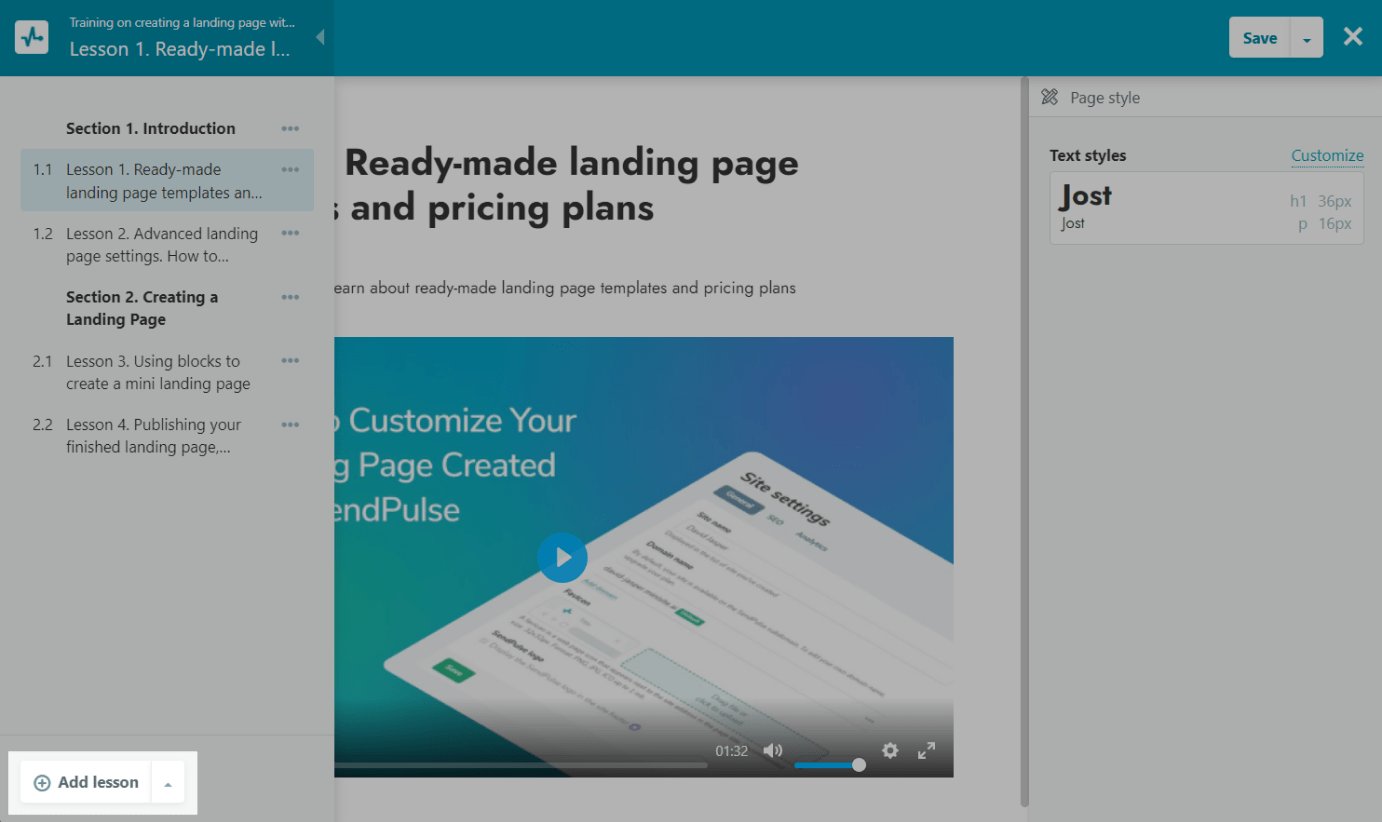Image resolution: width=1382 pixels, height=822 pixels.
Task: Expand the Add lesson dropdown arrow
Action: pos(168,784)
